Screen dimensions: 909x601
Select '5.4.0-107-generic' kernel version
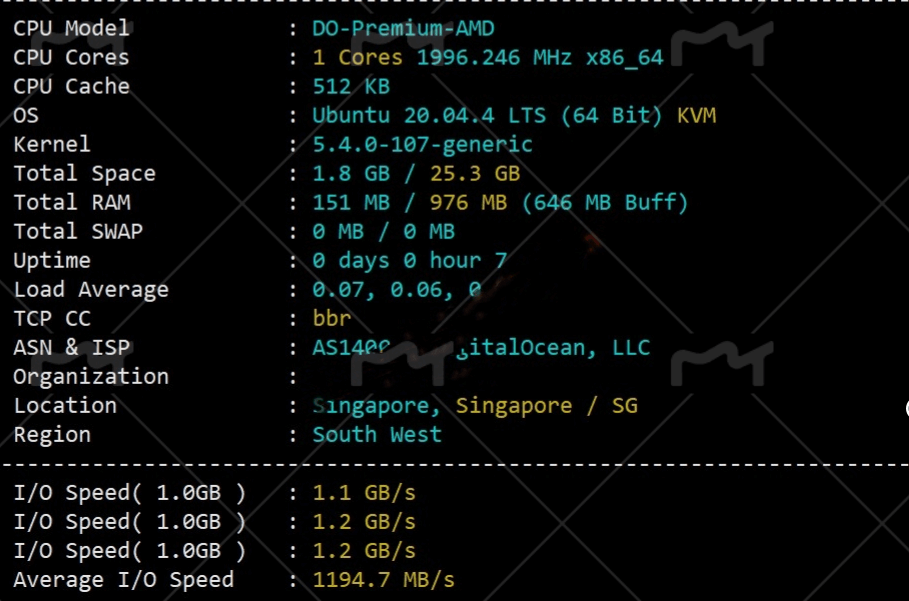(x=422, y=144)
